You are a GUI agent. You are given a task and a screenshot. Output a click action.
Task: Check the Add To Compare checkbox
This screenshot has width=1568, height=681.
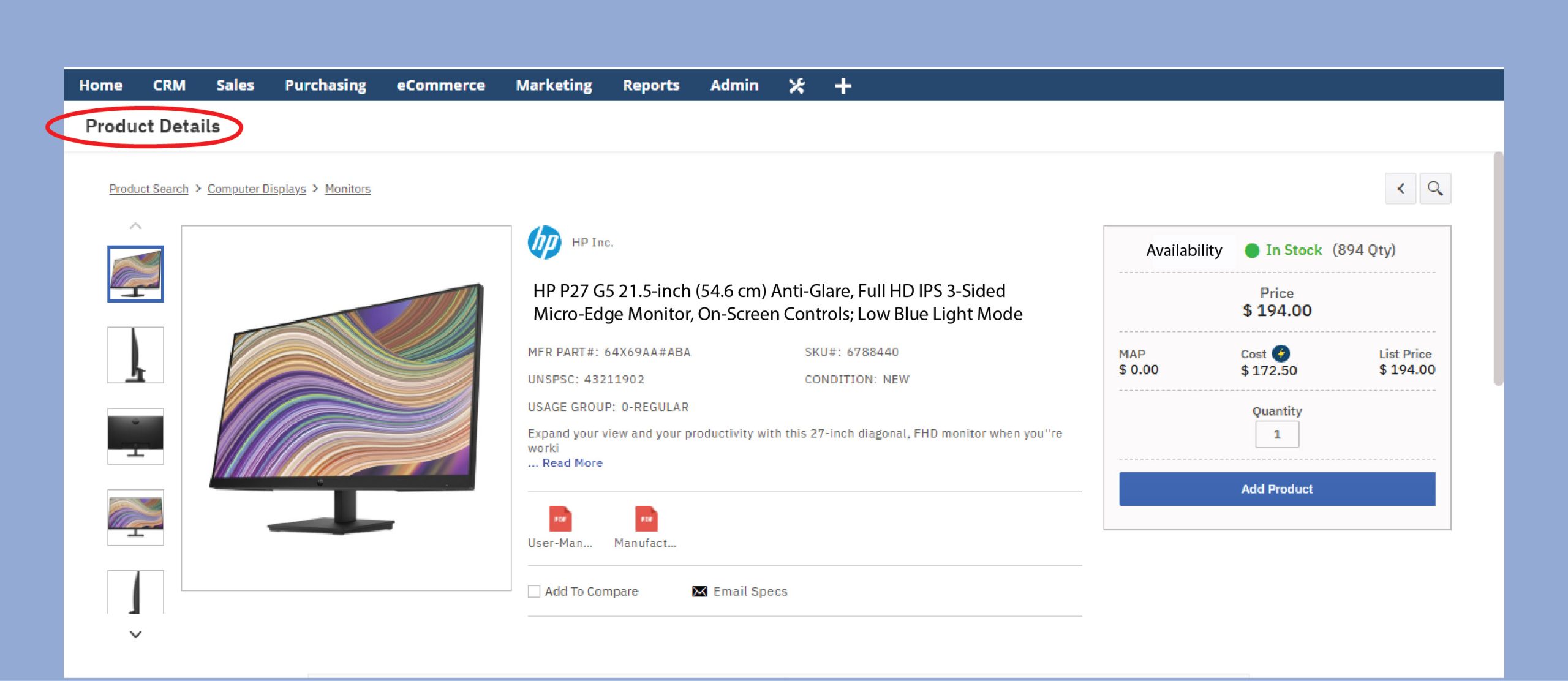point(534,591)
